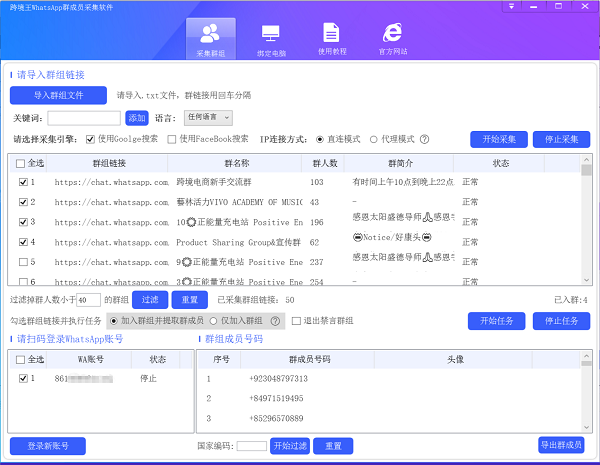This screenshot has width=600, height=465.
Task: Click group table scroll down arrow
Action: coord(586,280)
